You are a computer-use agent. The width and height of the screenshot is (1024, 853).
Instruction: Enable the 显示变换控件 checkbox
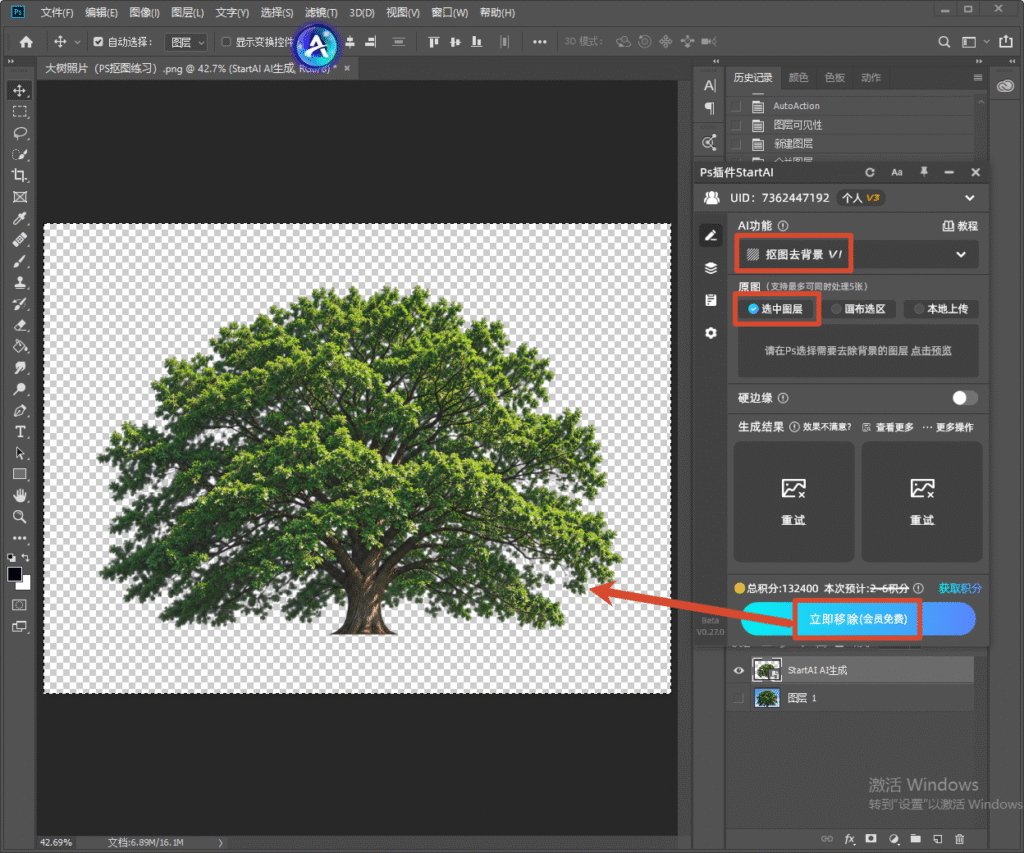(226, 42)
